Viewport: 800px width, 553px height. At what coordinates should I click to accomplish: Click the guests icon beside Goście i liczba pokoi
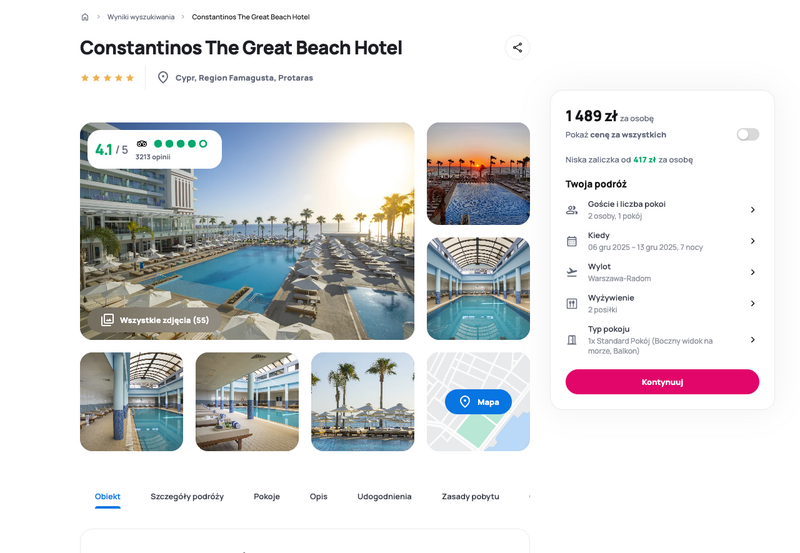[x=571, y=210]
